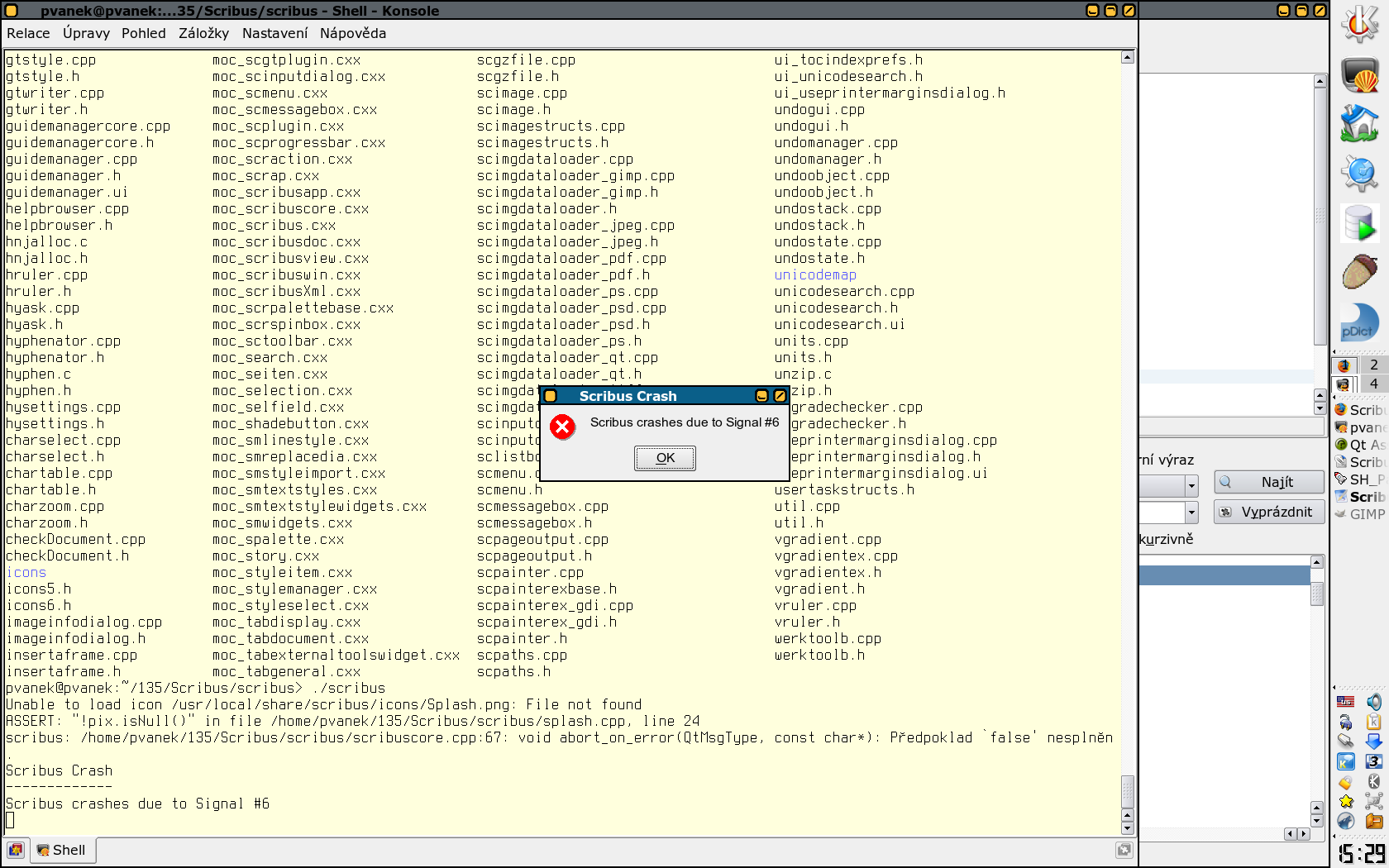
Task: Switch to pager desktop 1 with Firefox icon
Action: coord(1344,365)
